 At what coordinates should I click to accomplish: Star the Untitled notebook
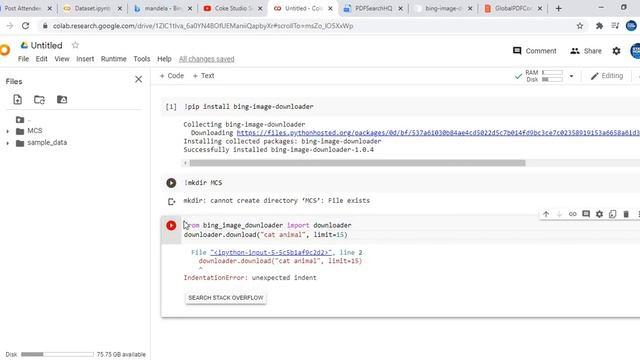tap(75, 45)
